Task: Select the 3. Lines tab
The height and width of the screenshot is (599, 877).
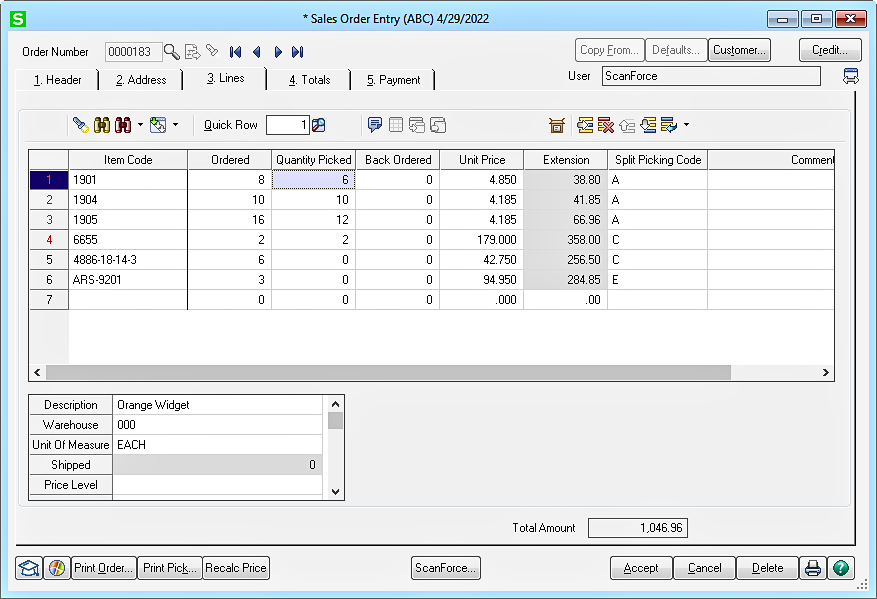Action: pyautogui.click(x=225, y=78)
